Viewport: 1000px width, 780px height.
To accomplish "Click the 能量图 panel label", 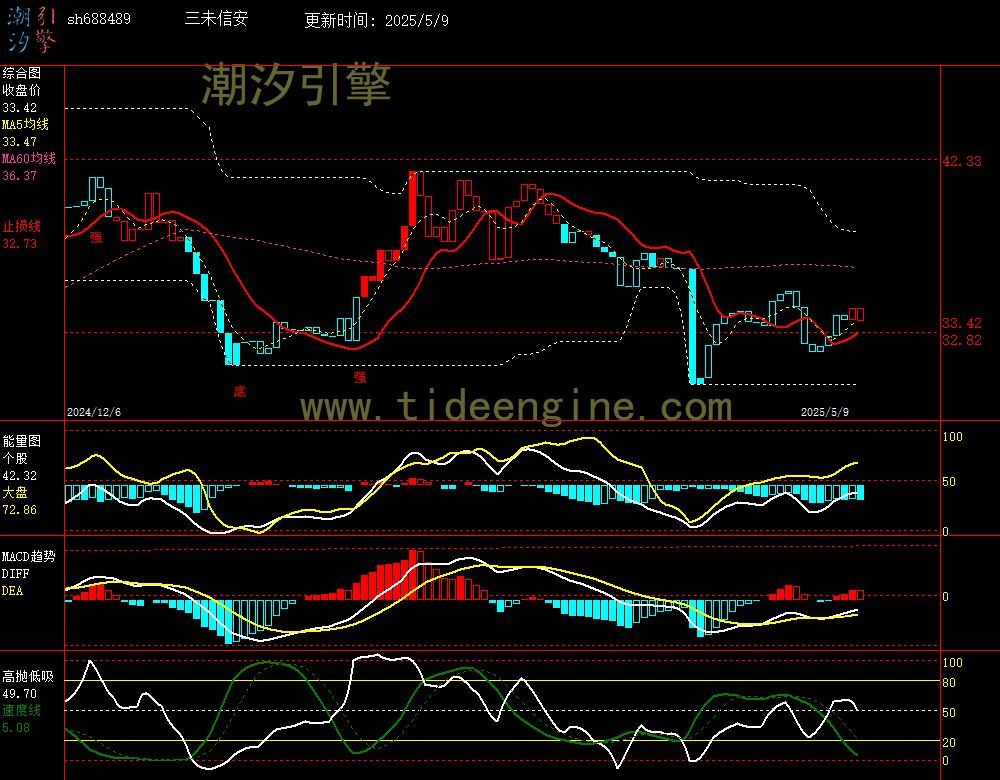I will pos(22,441).
